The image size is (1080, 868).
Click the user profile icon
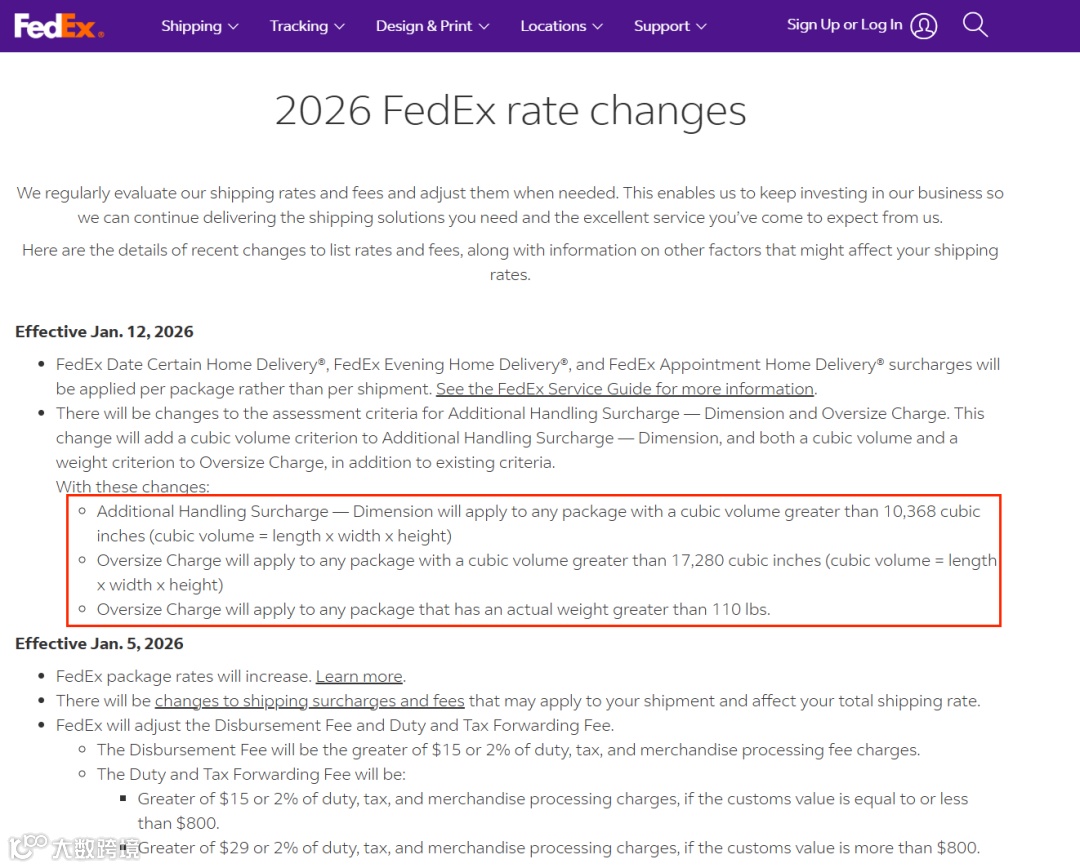pos(925,26)
